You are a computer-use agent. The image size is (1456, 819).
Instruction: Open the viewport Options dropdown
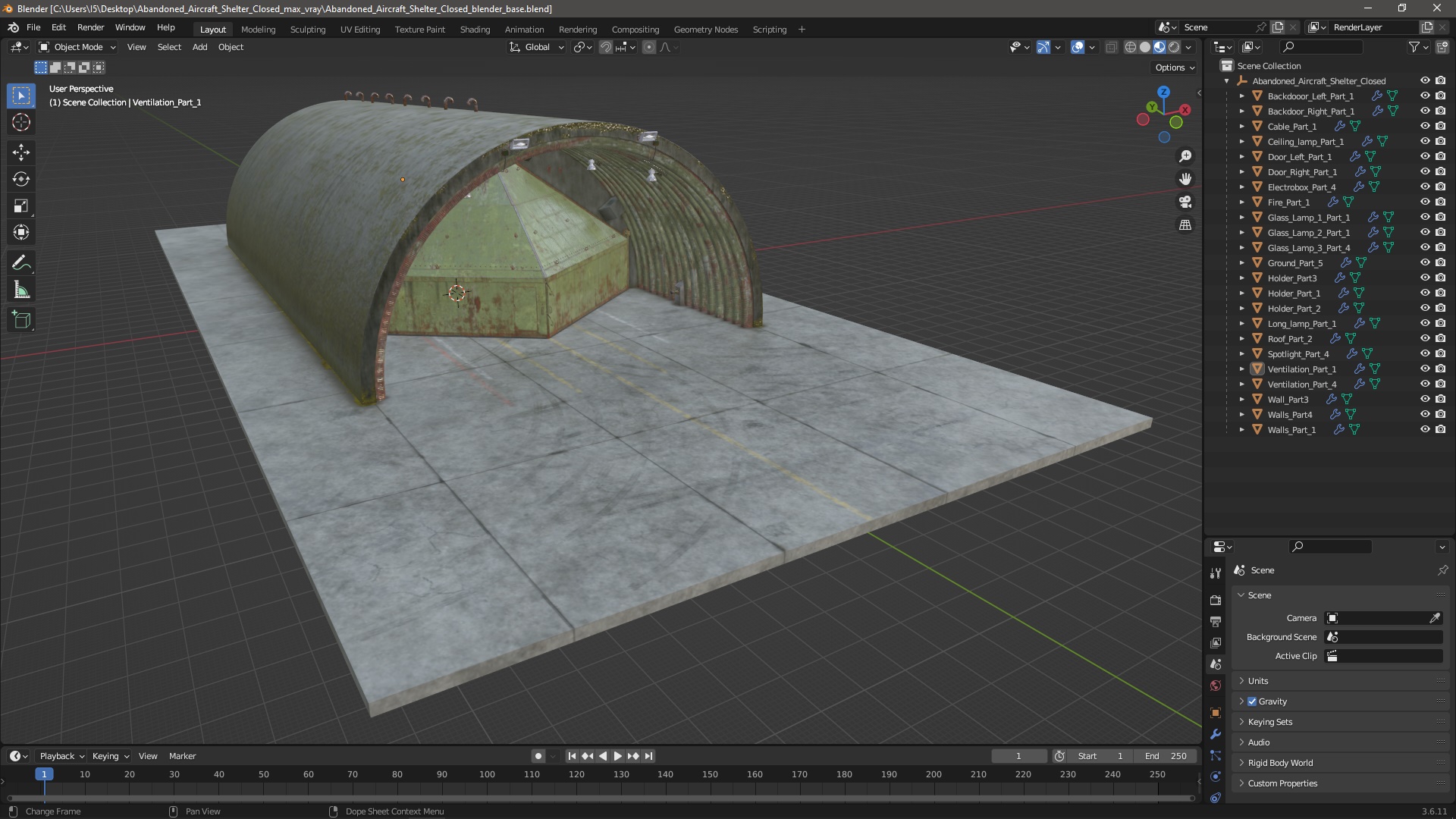coord(1175,67)
